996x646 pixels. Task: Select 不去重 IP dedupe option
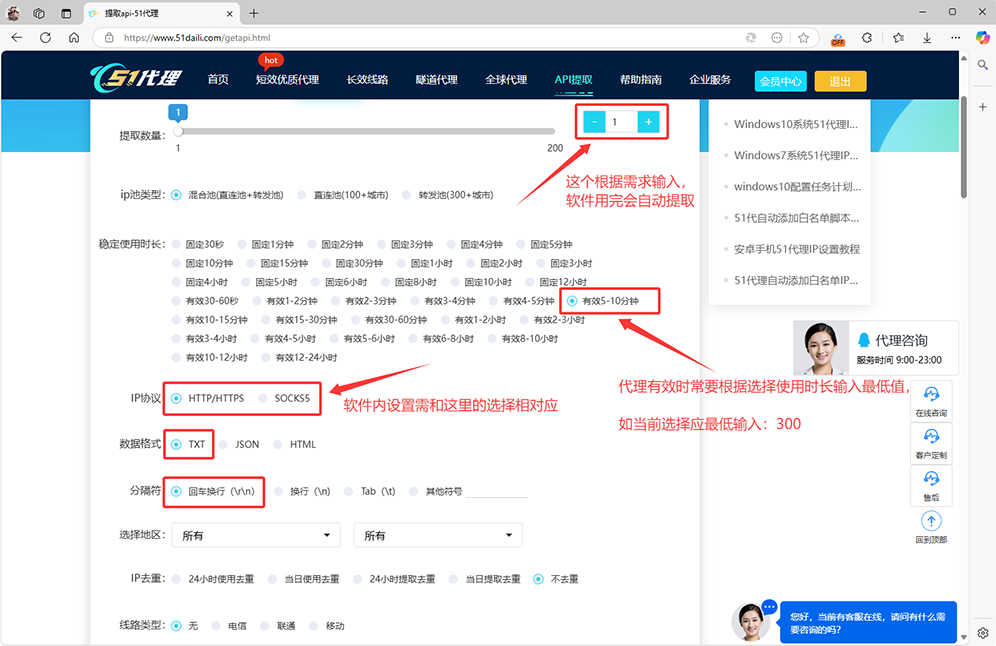click(x=539, y=579)
